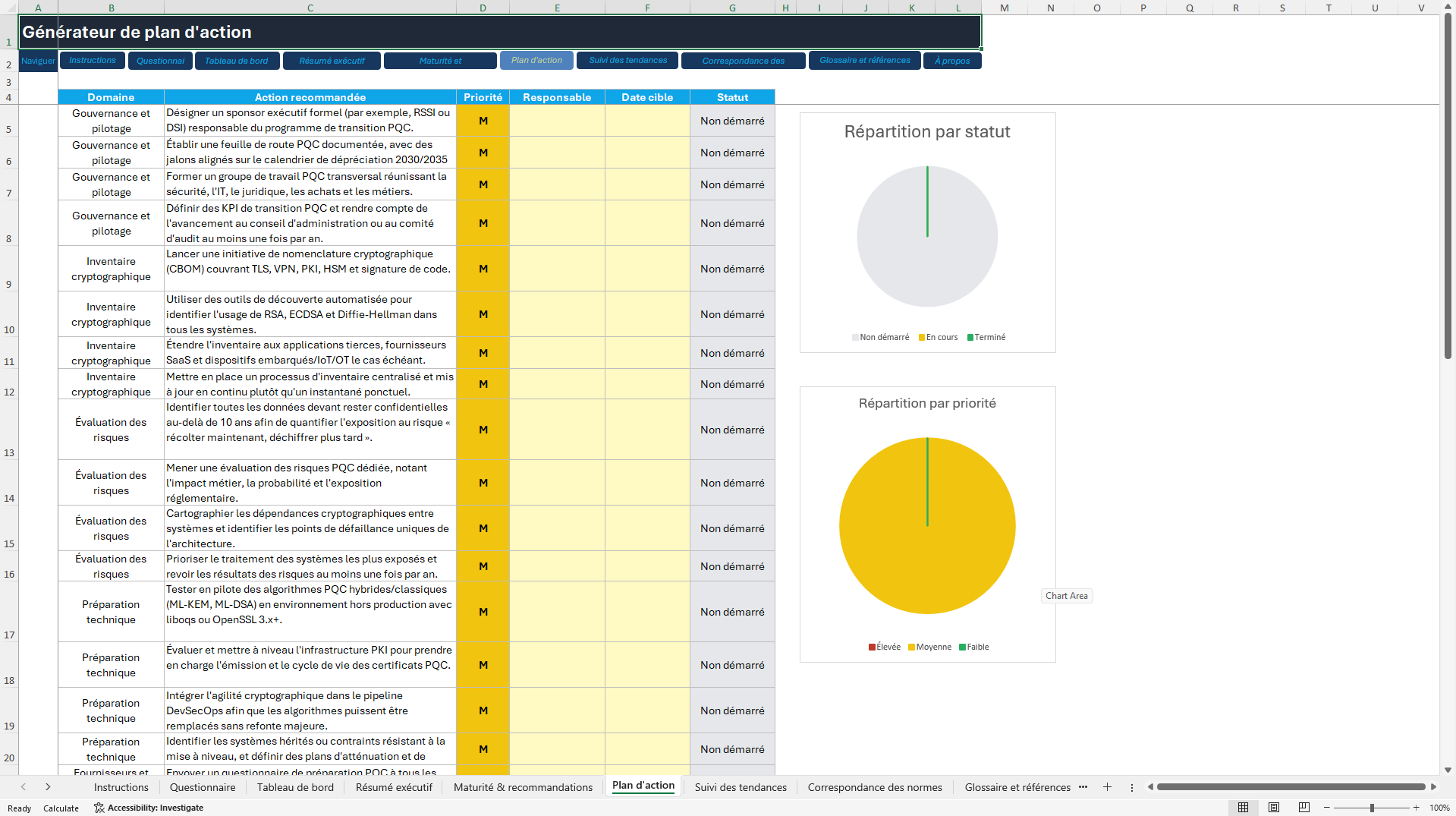Click the Date cible header cell
This screenshot has width=1456, height=816.
[647, 97]
